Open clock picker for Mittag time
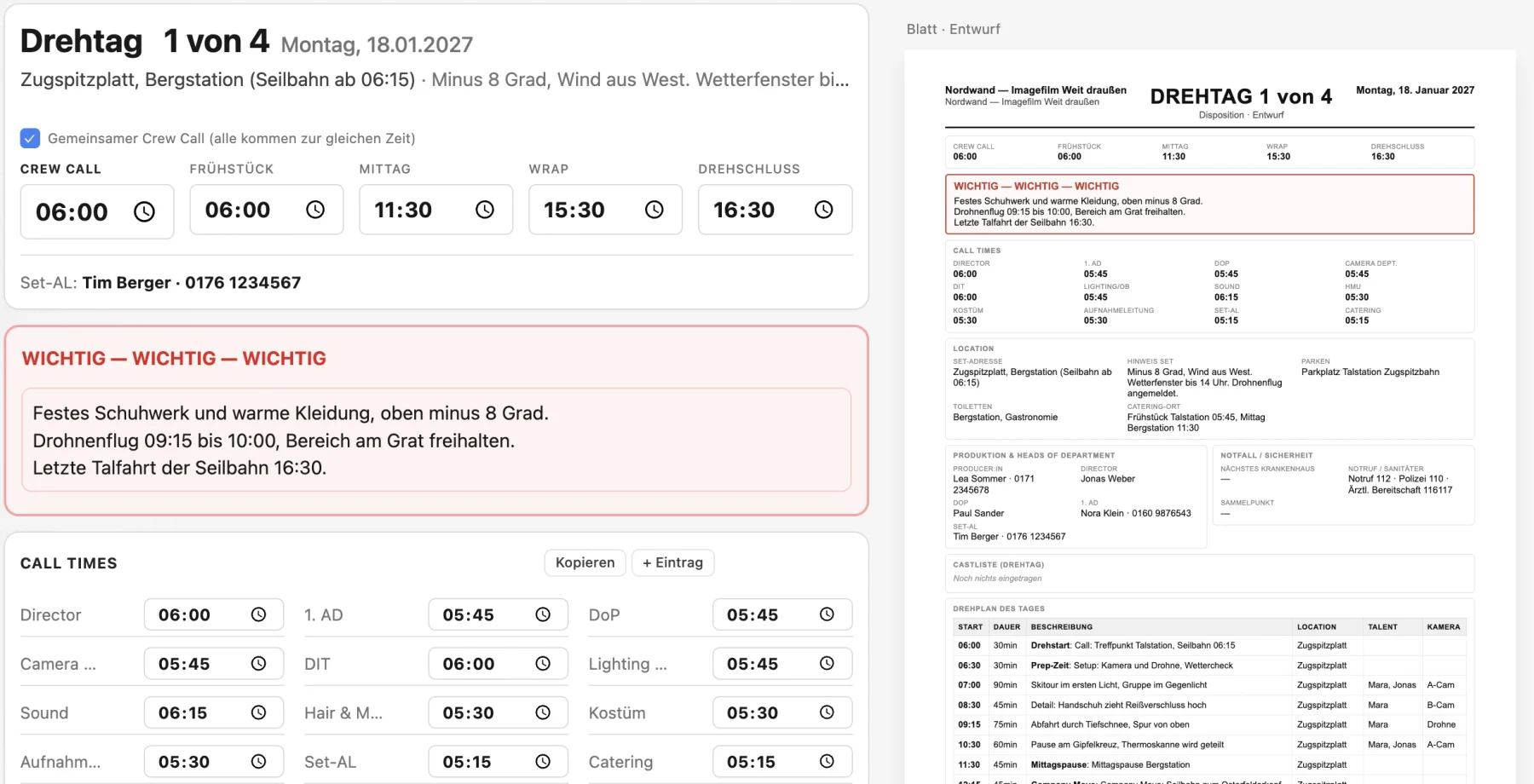 [485, 210]
